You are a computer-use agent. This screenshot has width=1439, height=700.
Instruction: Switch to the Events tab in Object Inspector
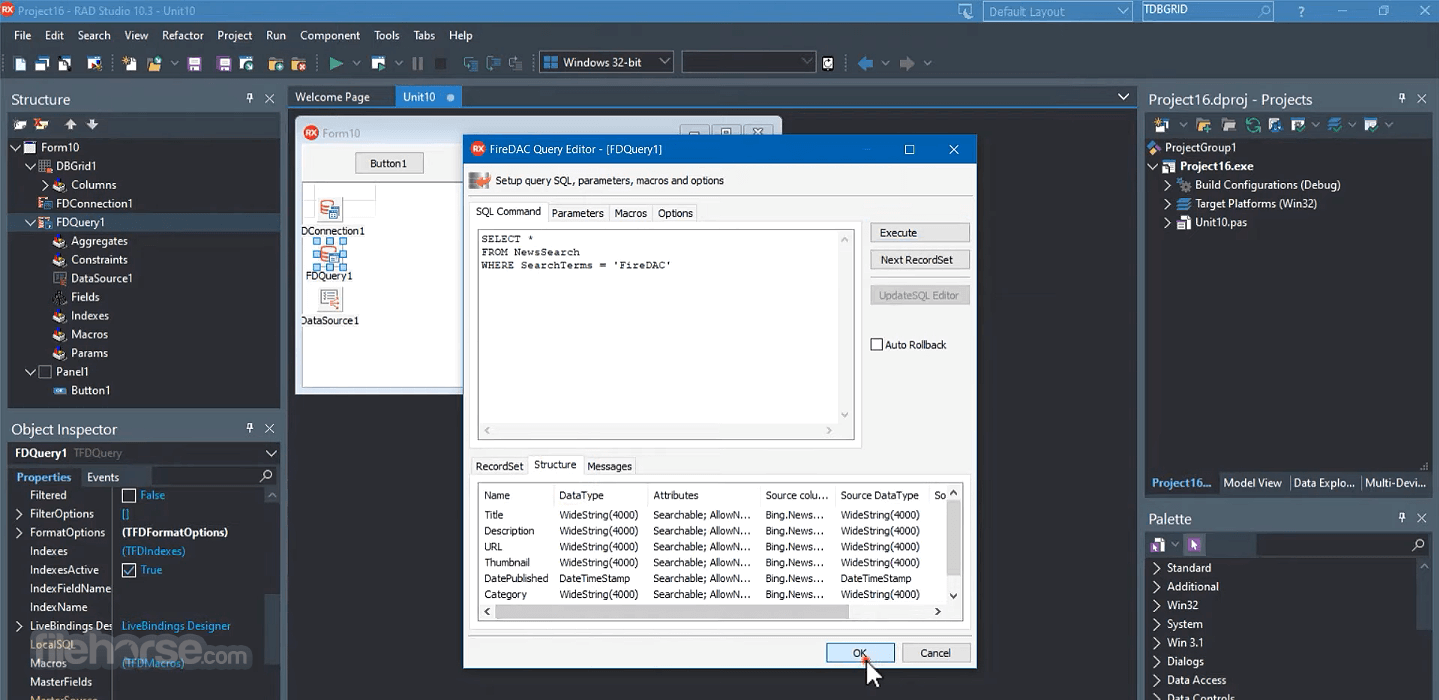point(103,477)
